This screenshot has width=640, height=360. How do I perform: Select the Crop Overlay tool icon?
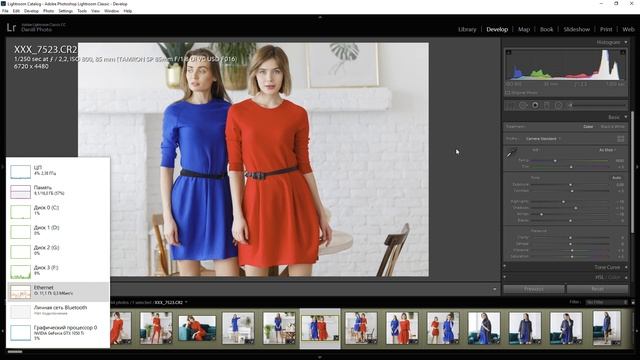point(510,105)
